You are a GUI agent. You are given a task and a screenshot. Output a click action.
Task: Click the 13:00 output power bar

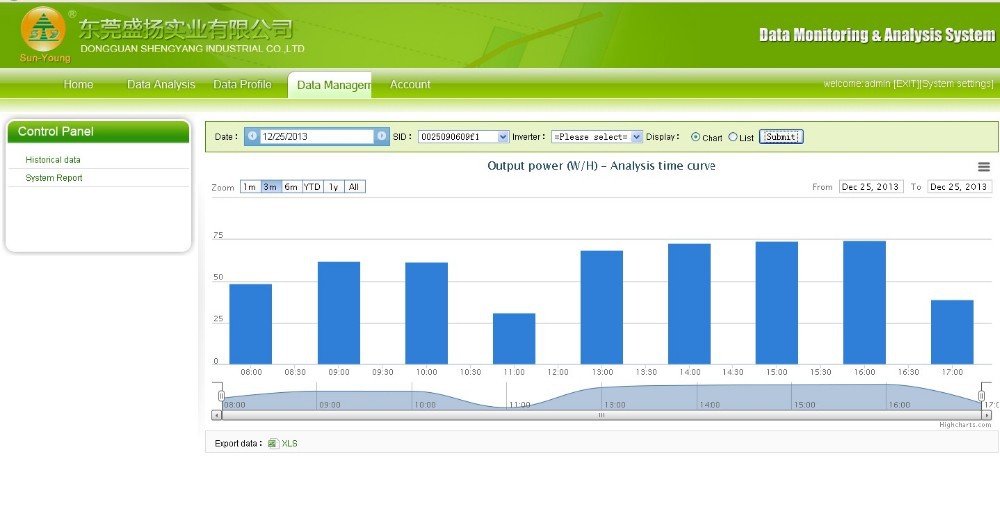[x=601, y=307]
